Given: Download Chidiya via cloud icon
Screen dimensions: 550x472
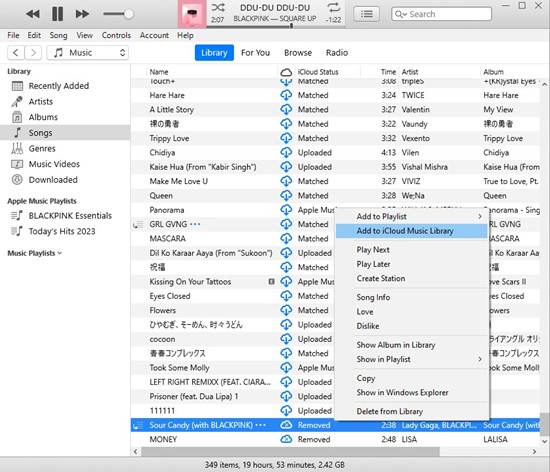Looking at the screenshot, I should click(286, 153).
